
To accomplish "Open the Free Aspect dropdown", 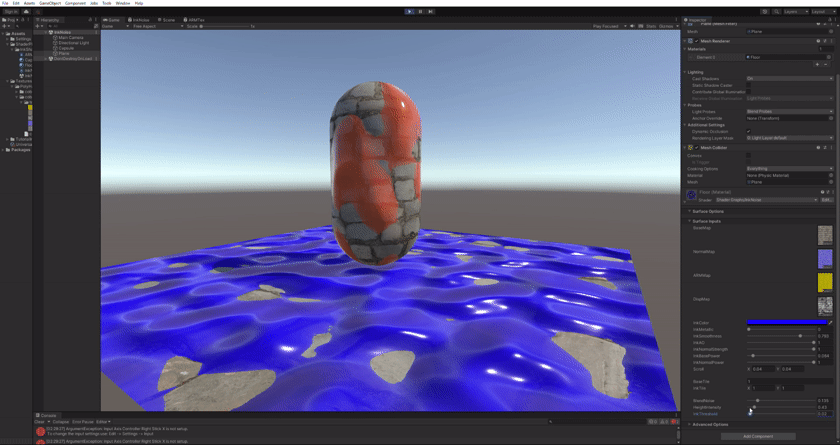I will 157,26.
